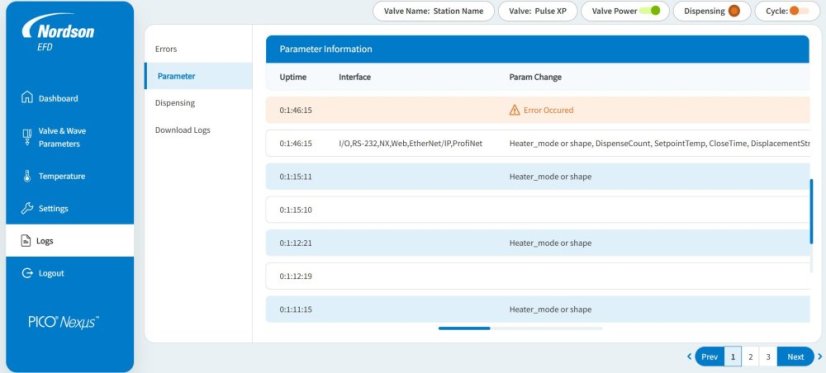Click the vertical scrollbar thumb of the table
826x373 pixels.
[x=811, y=211]
